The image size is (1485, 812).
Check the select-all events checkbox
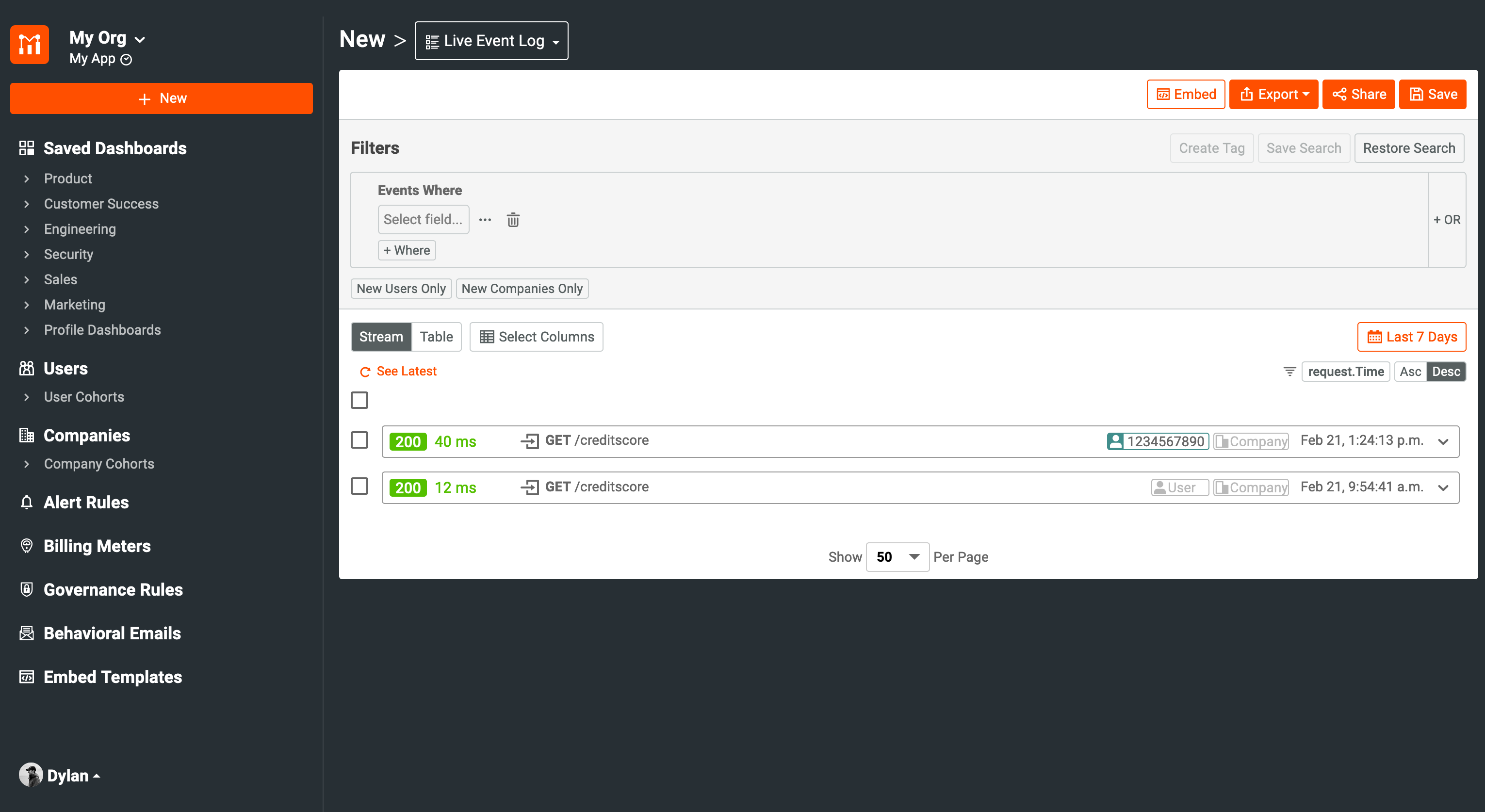click(359, 400)
